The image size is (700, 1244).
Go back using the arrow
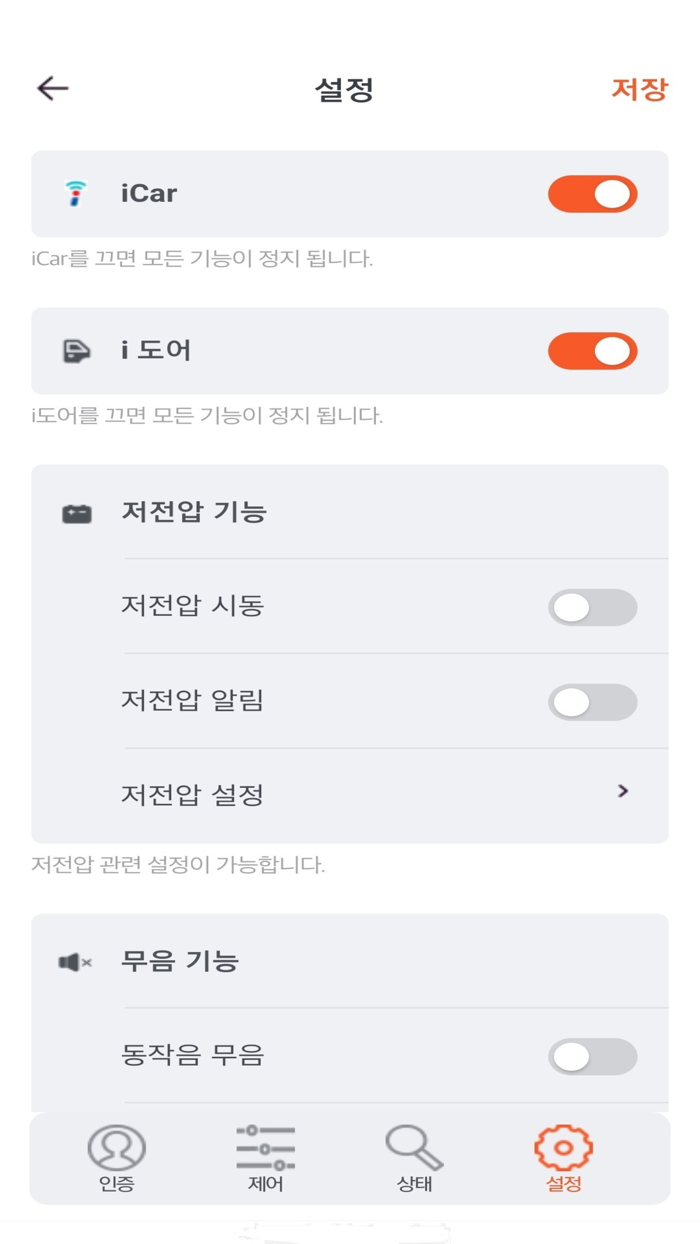(x=50, y=89)
